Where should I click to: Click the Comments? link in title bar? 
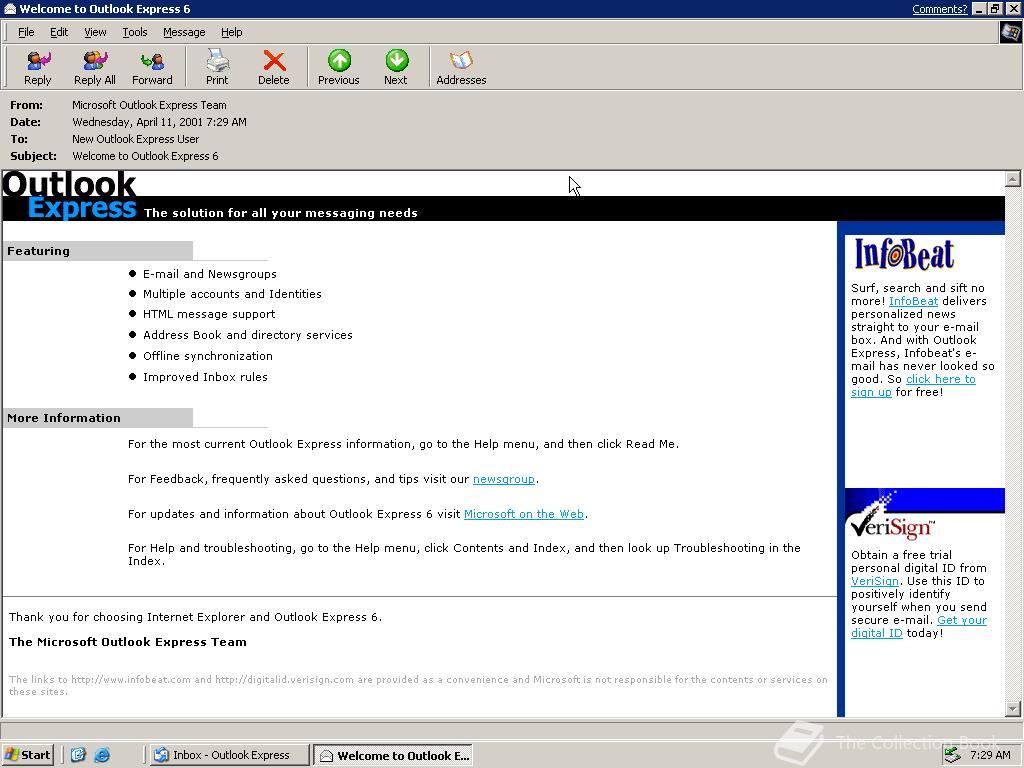(x=939, y=9)
